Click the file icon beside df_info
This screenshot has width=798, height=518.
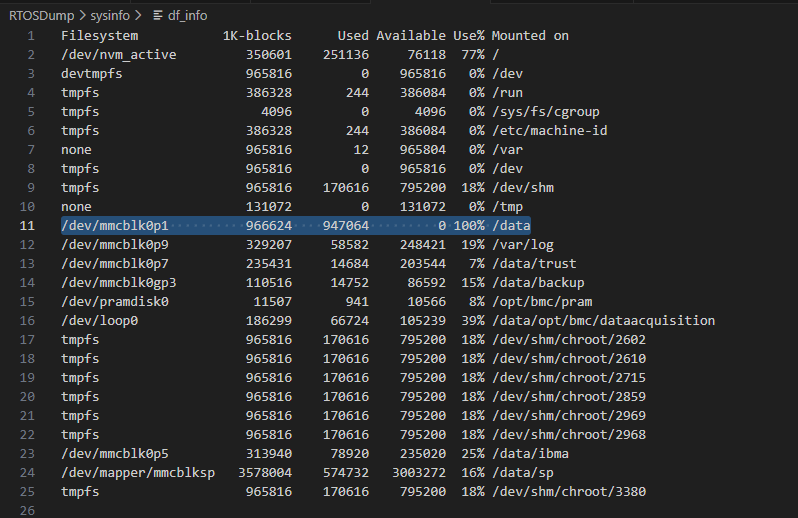[158, 14]
